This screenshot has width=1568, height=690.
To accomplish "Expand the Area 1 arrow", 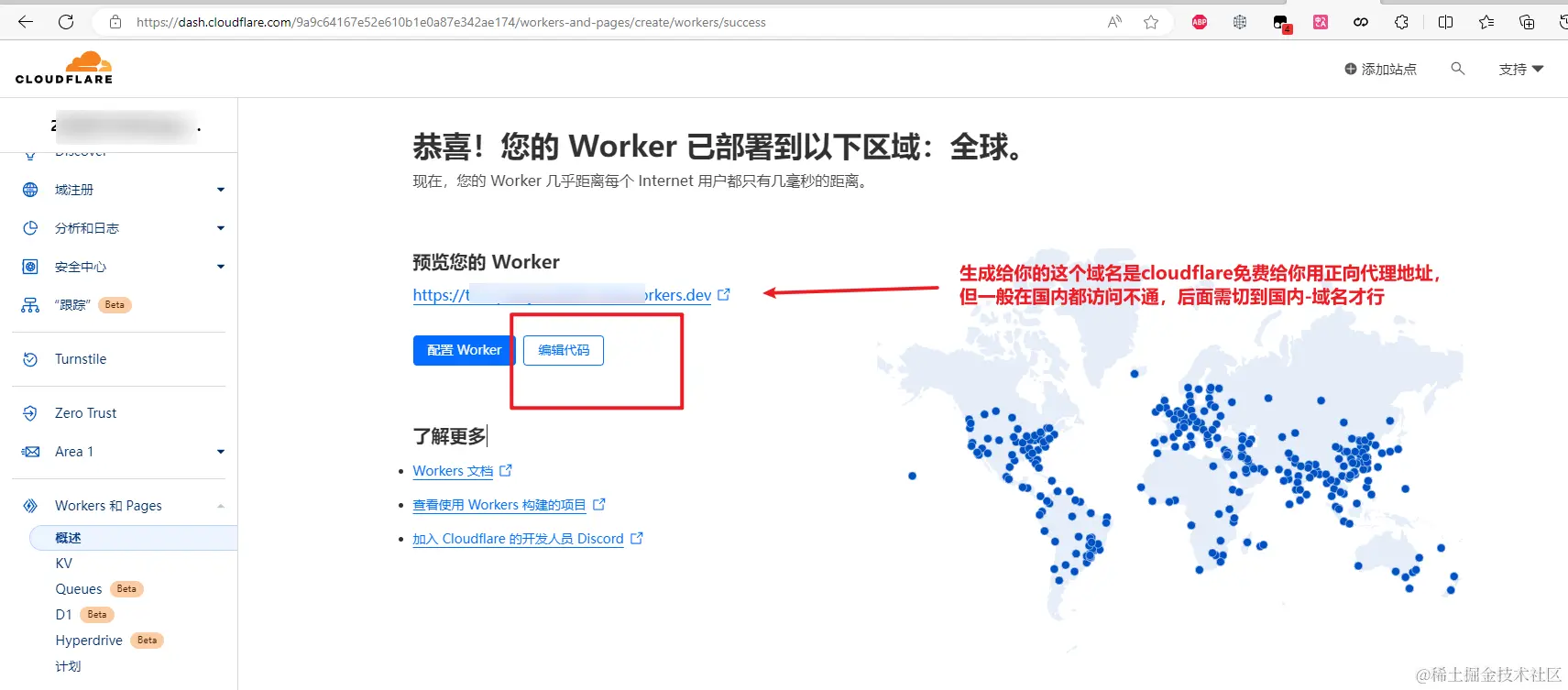I will tap(220, 452).
